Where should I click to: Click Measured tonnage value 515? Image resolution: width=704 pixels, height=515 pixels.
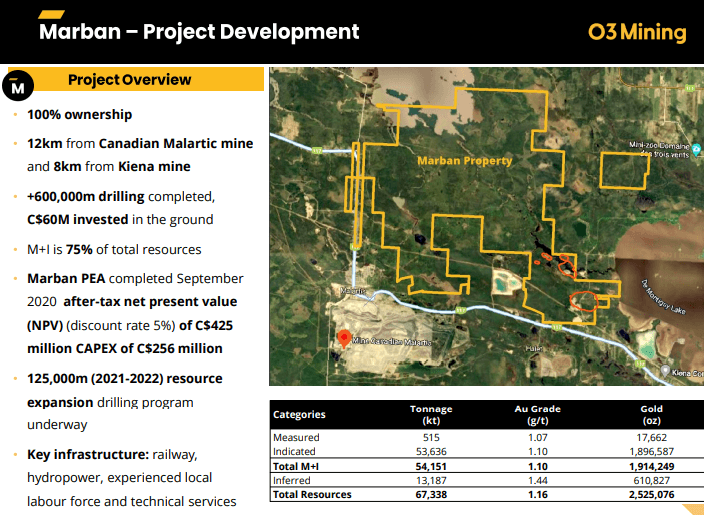(431, 437)
